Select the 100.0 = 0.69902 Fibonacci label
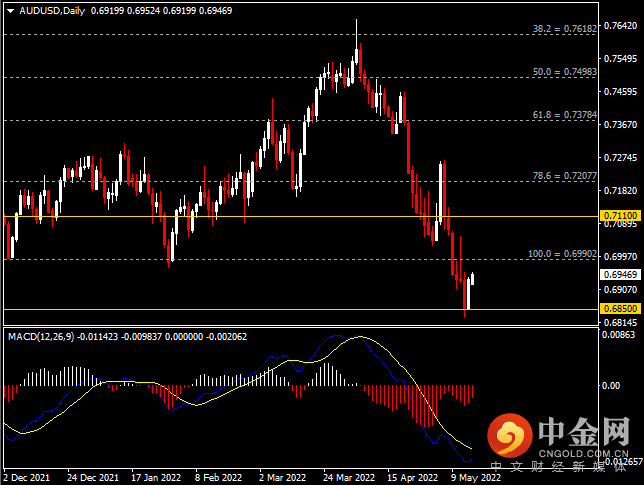The image size is (644, 485). click(x=562, y=254)
